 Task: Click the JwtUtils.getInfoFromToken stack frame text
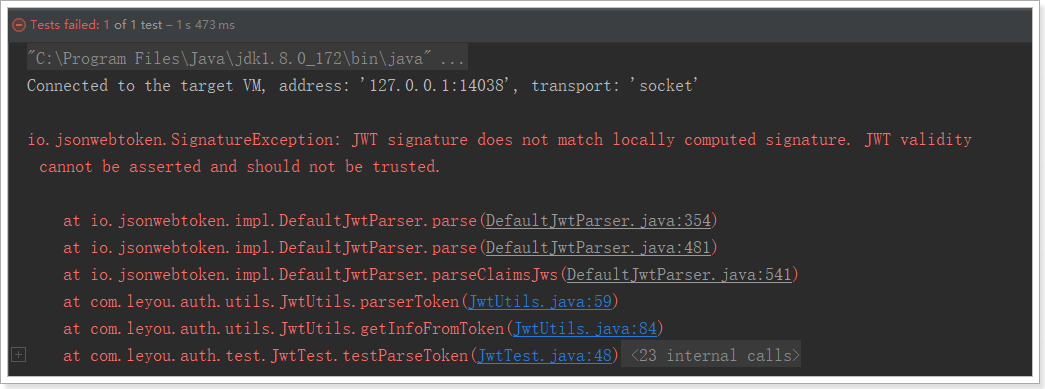tap(284, 329)
